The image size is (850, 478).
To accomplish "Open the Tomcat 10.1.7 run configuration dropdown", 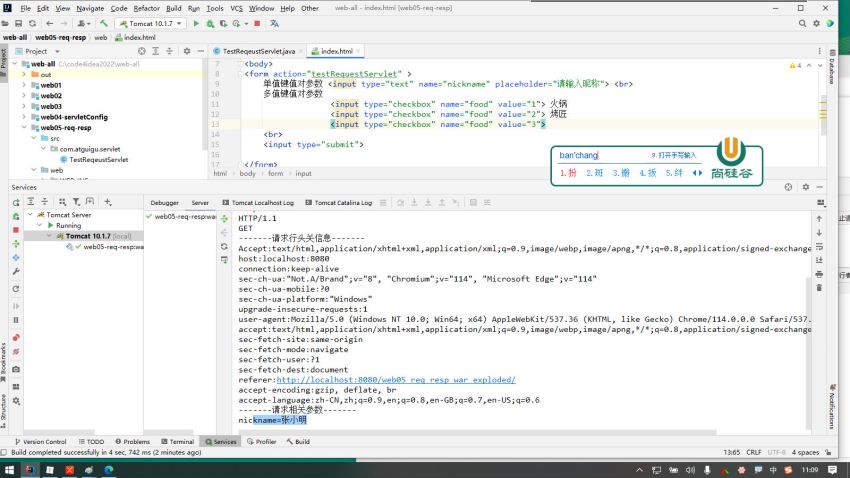I will pos(152,22).
